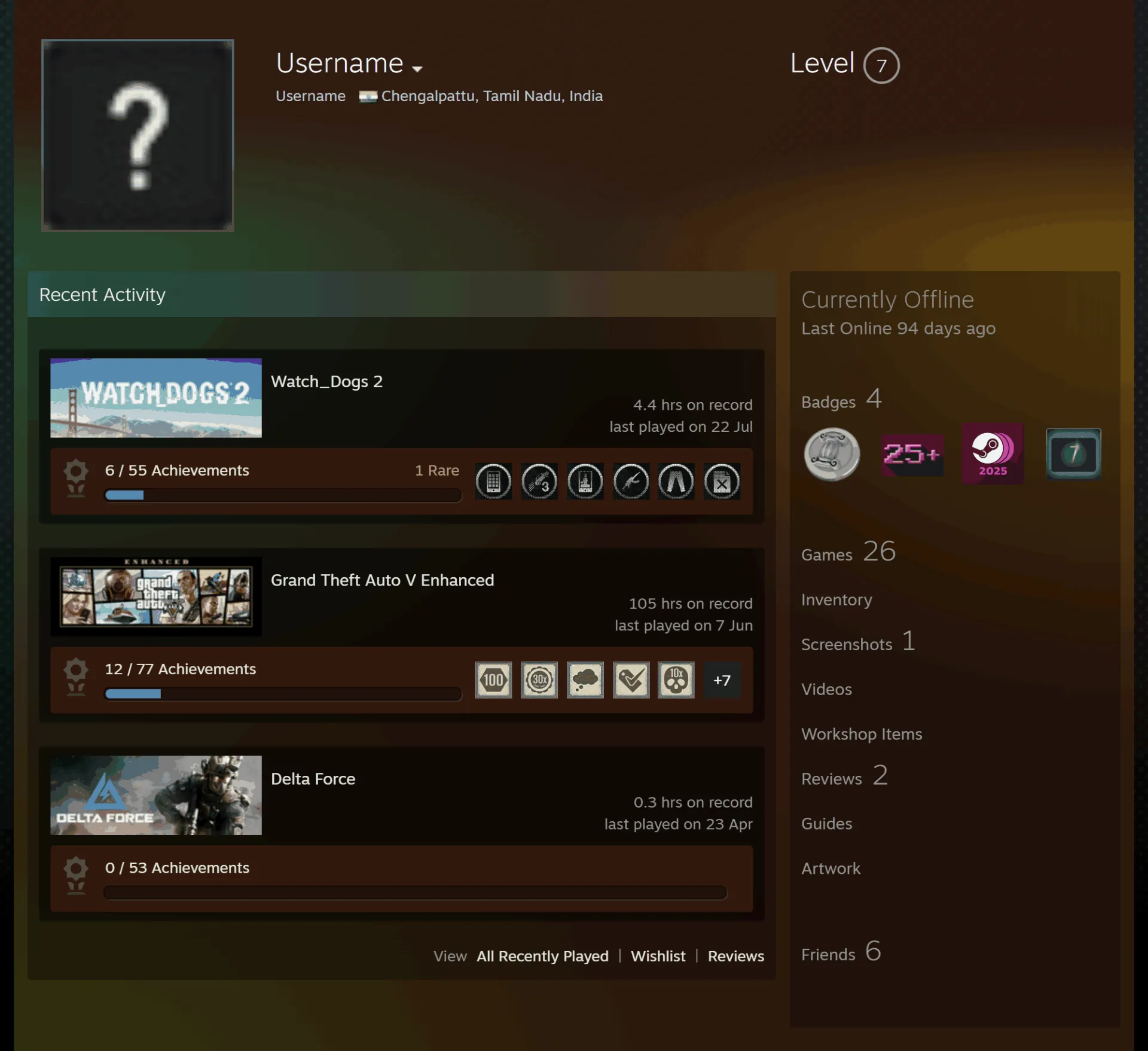
Task: Click the GTA V checkmark achievement icon
Action: point(631,680)
